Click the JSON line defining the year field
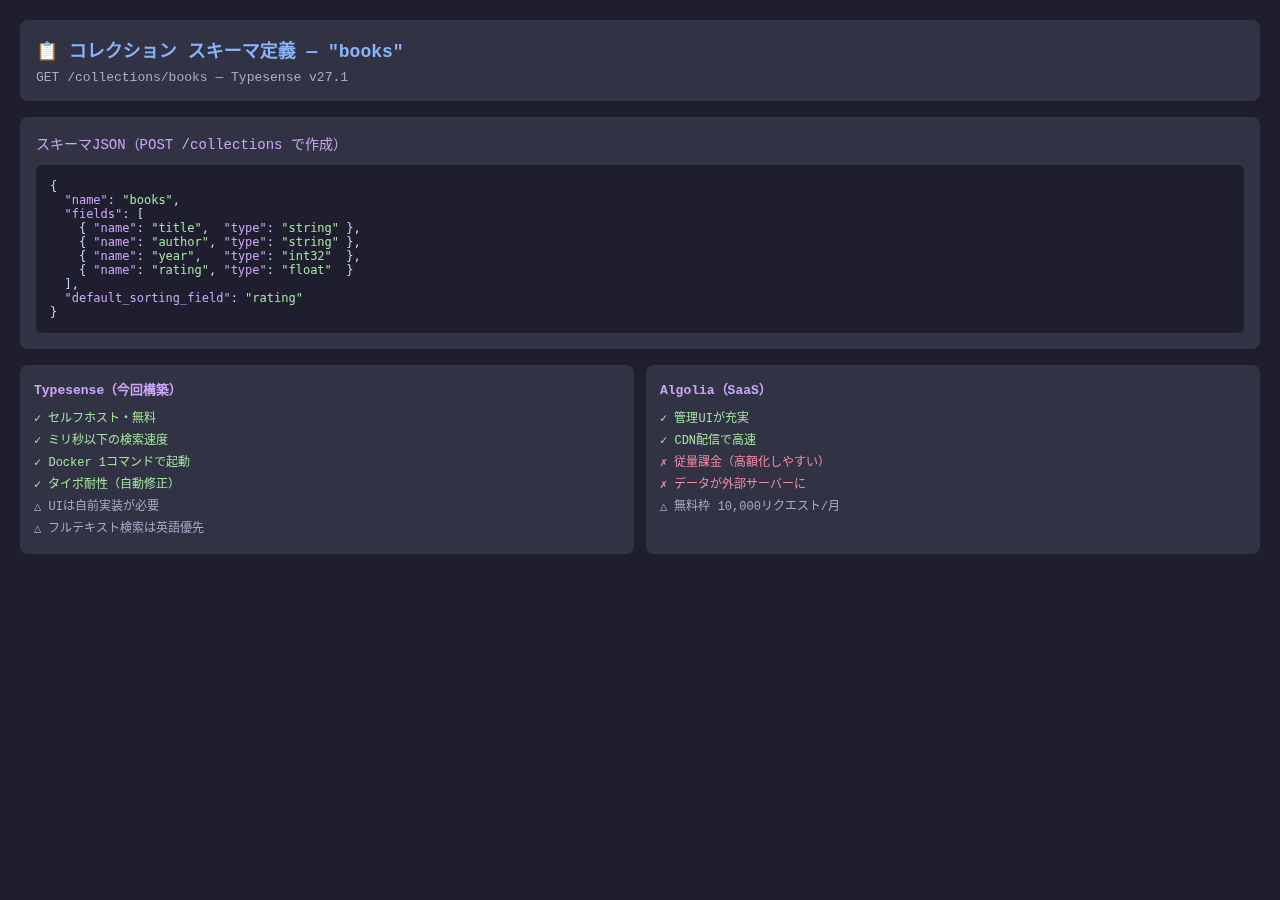 [220, 256]
